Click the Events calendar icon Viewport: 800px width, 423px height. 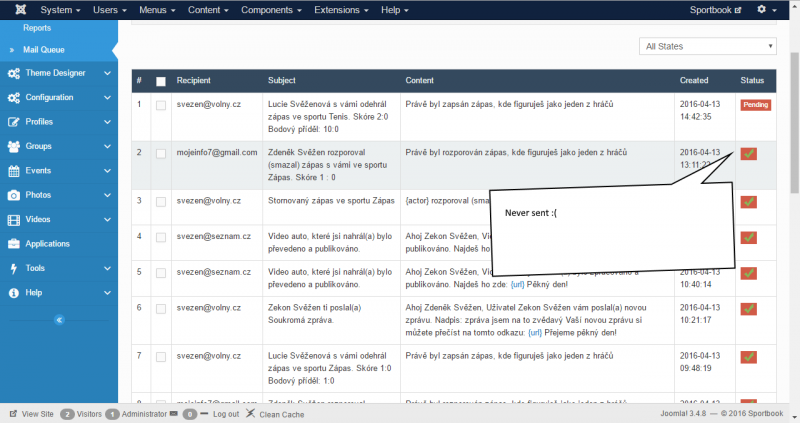(x=14, y=171)
